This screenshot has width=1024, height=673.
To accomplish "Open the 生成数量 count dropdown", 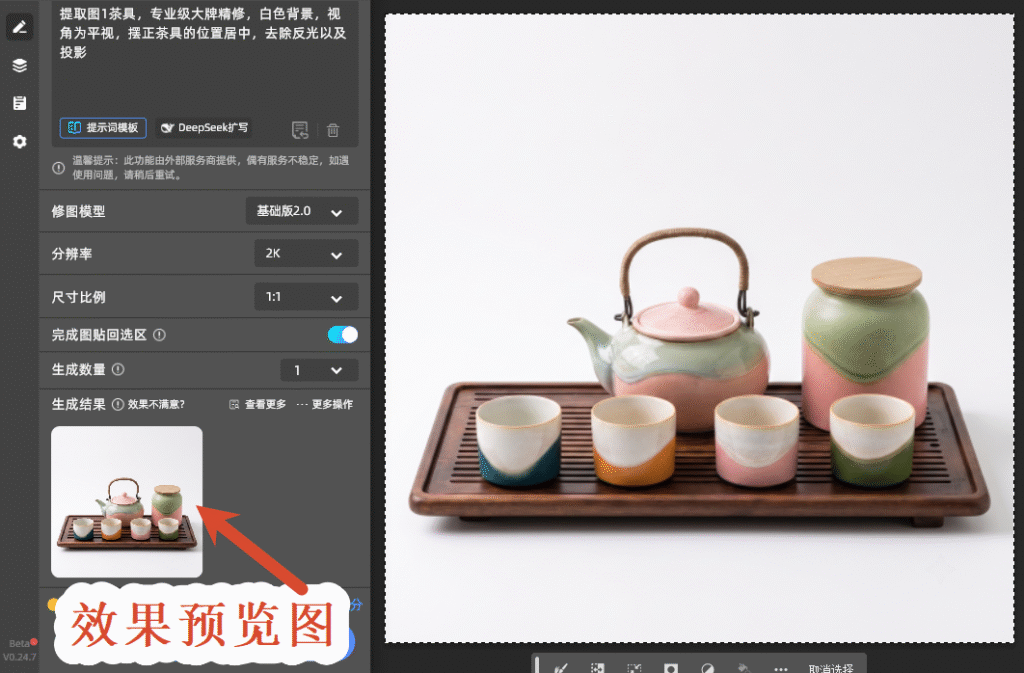I will [x=319, y=370].
